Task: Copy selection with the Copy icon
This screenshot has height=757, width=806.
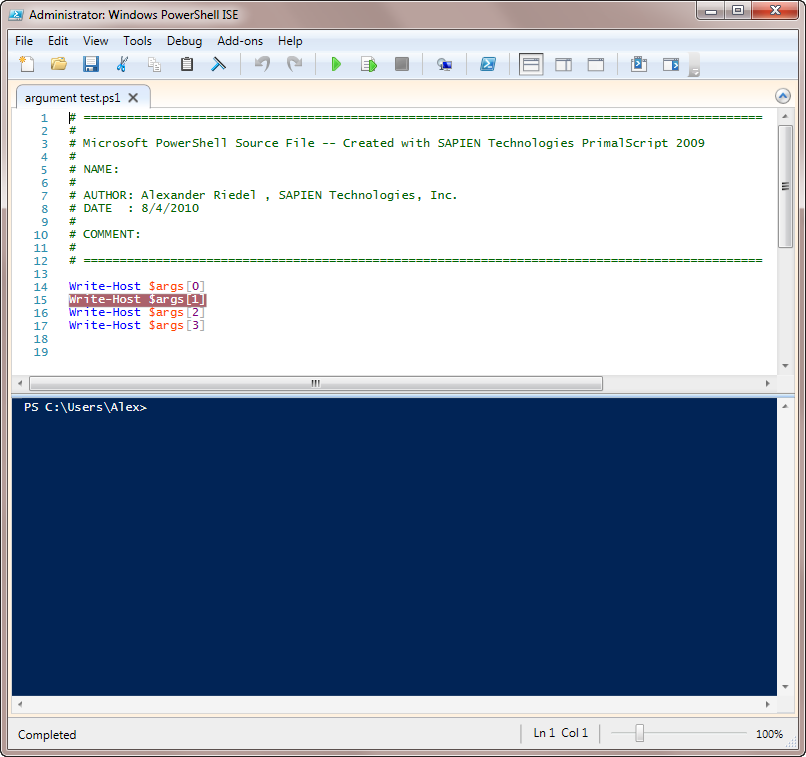Action: (154, 64)
